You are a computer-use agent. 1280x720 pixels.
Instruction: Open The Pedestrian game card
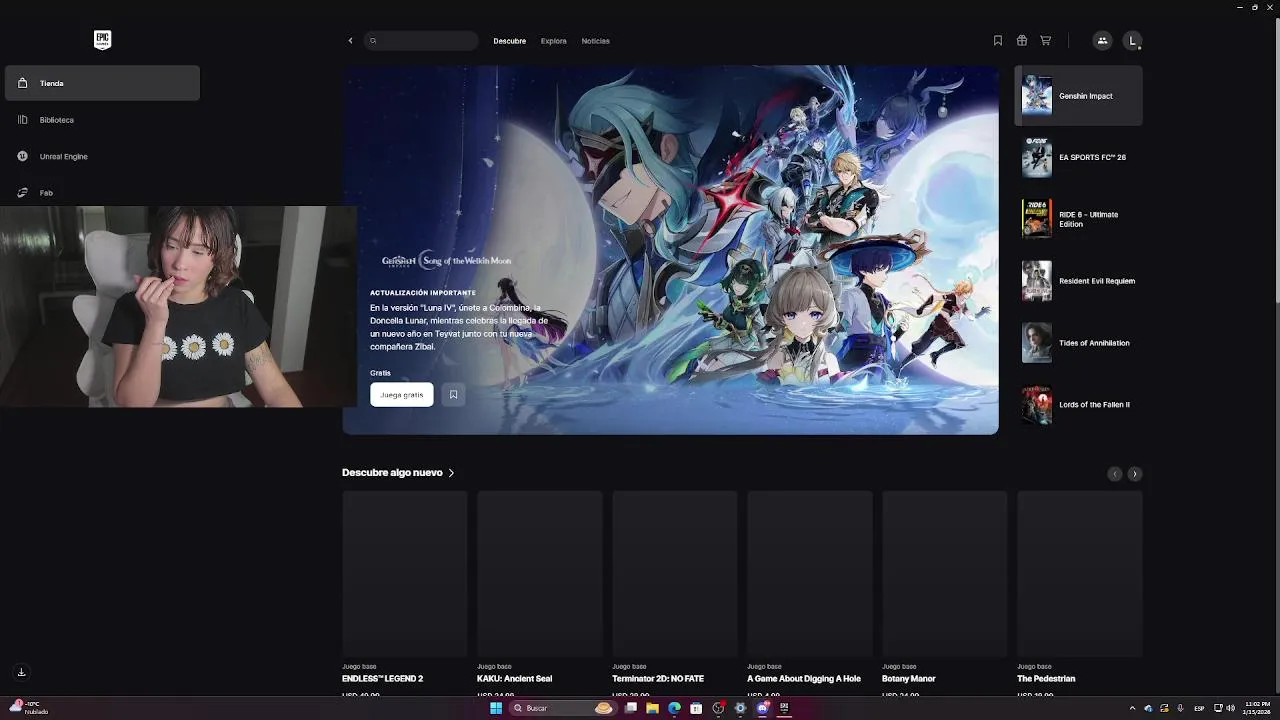(1079, 595)
